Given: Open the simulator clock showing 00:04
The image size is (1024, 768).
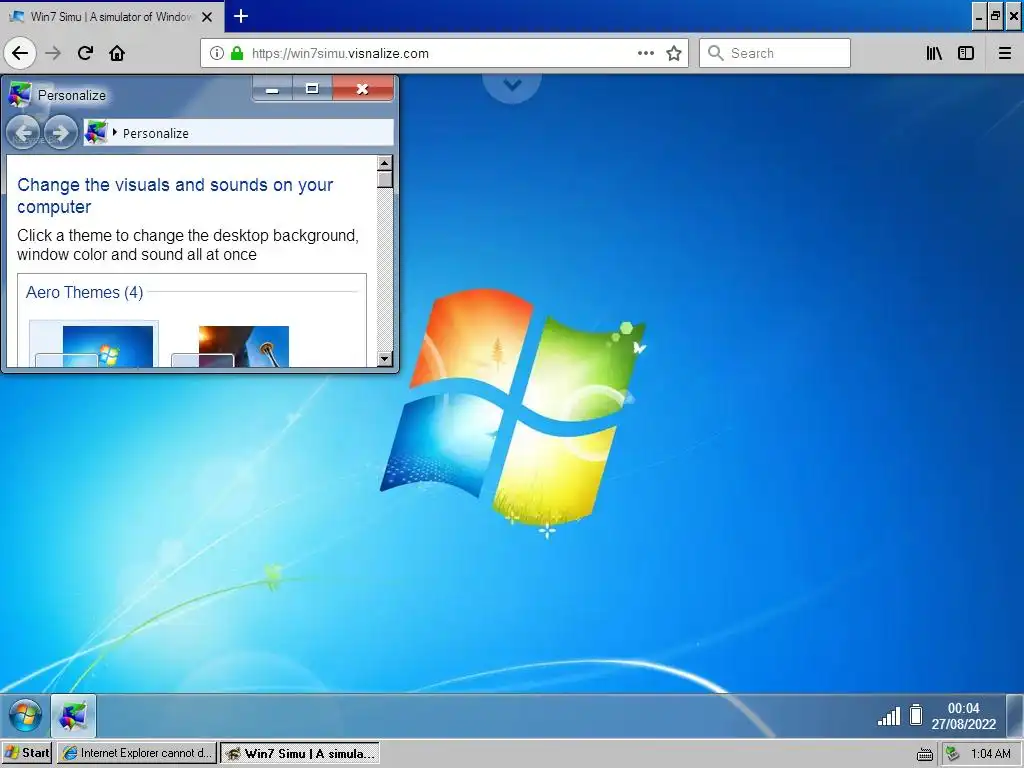Looking at the screenshot, I should tap(964, 716).
